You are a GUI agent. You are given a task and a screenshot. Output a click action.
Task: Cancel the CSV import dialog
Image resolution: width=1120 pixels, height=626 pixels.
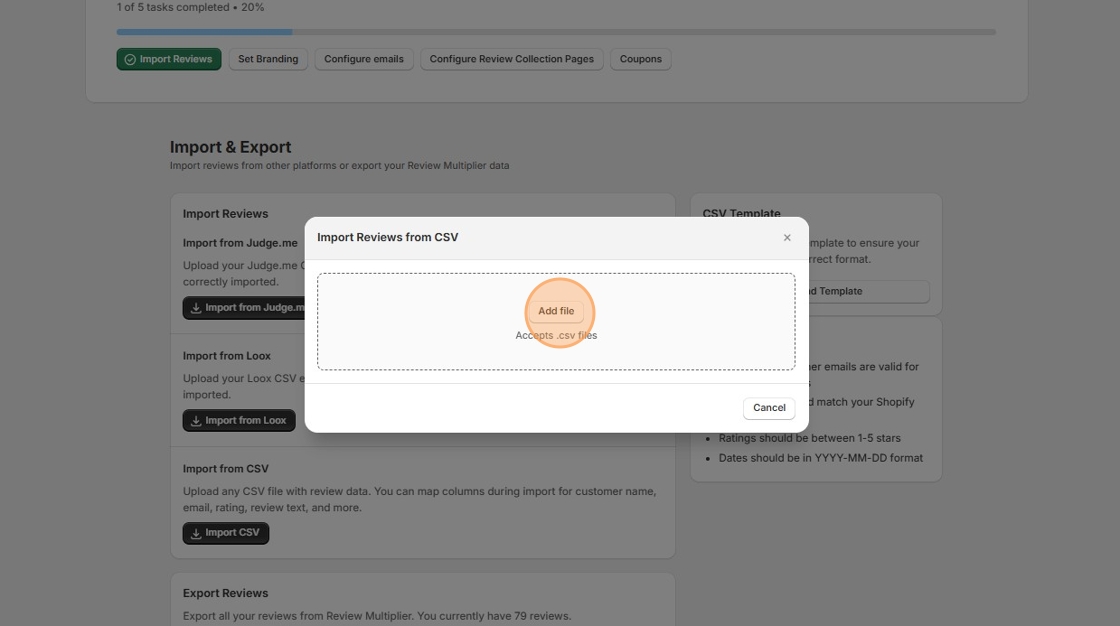(768, 408)
